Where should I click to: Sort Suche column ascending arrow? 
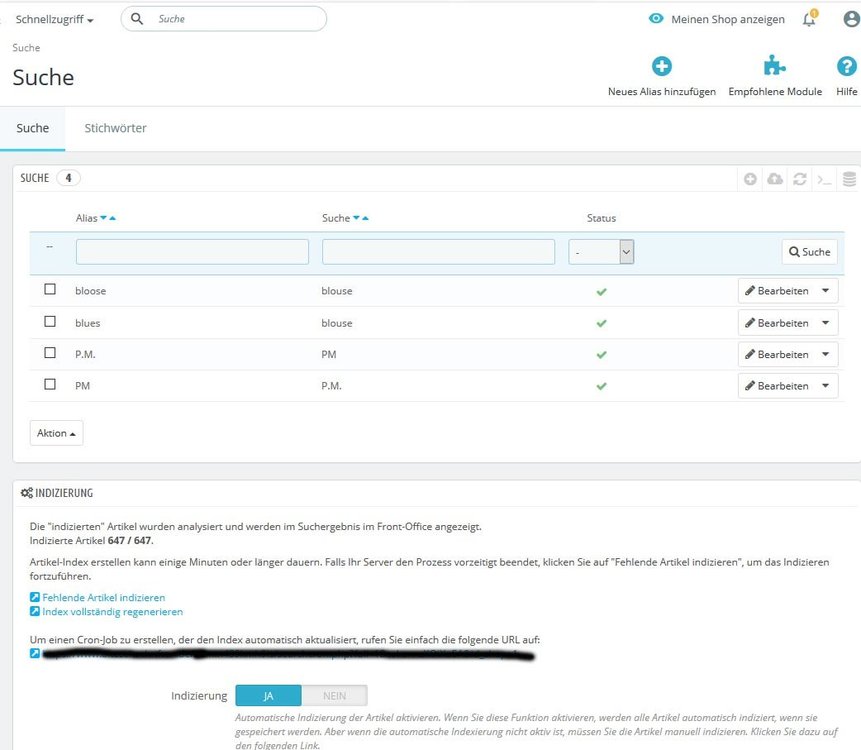[365, 218]
